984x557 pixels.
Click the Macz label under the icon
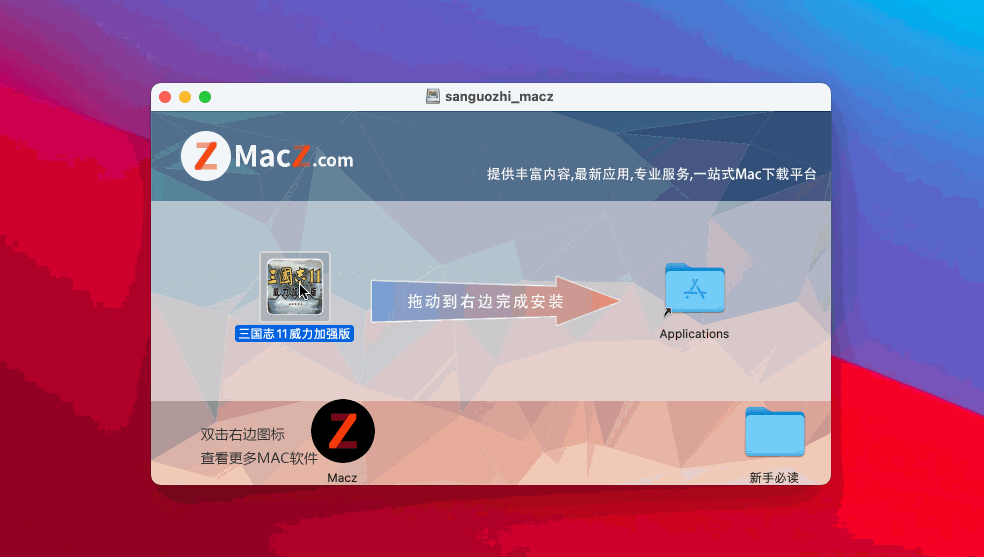342,477
